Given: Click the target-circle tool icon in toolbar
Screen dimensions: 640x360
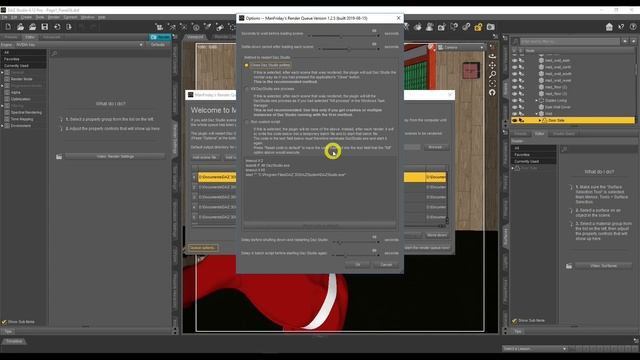Looking at the screenshot, I should pos(196,27).
